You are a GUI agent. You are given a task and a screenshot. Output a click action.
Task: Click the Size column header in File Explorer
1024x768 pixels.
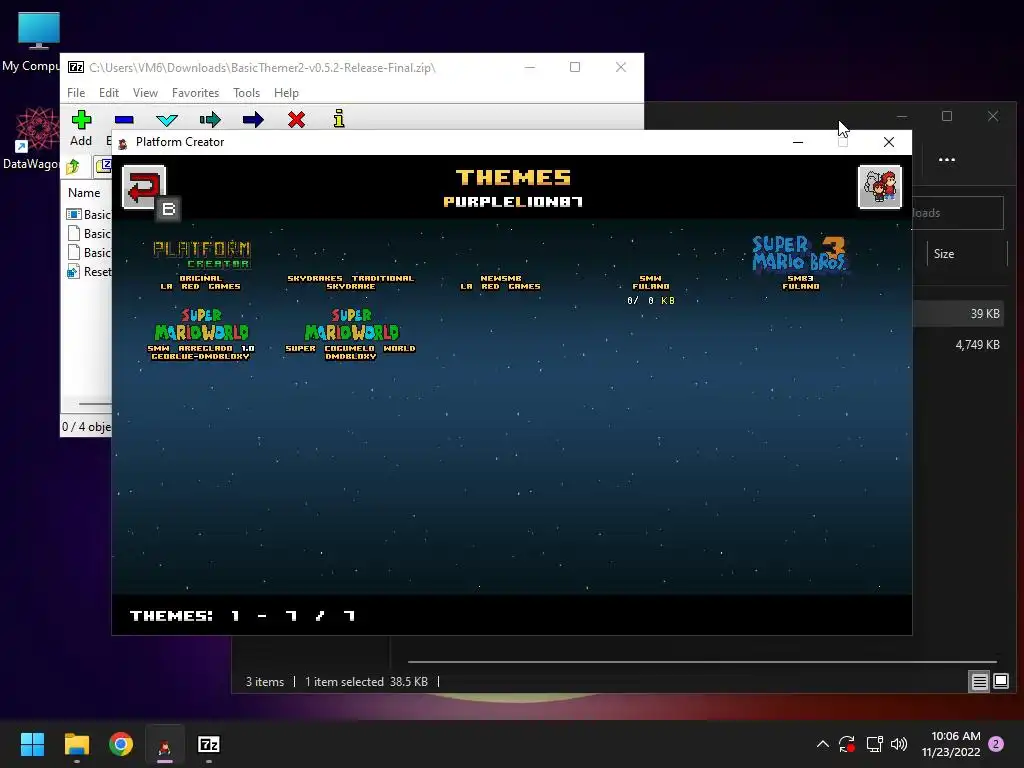tap(944, 254)
